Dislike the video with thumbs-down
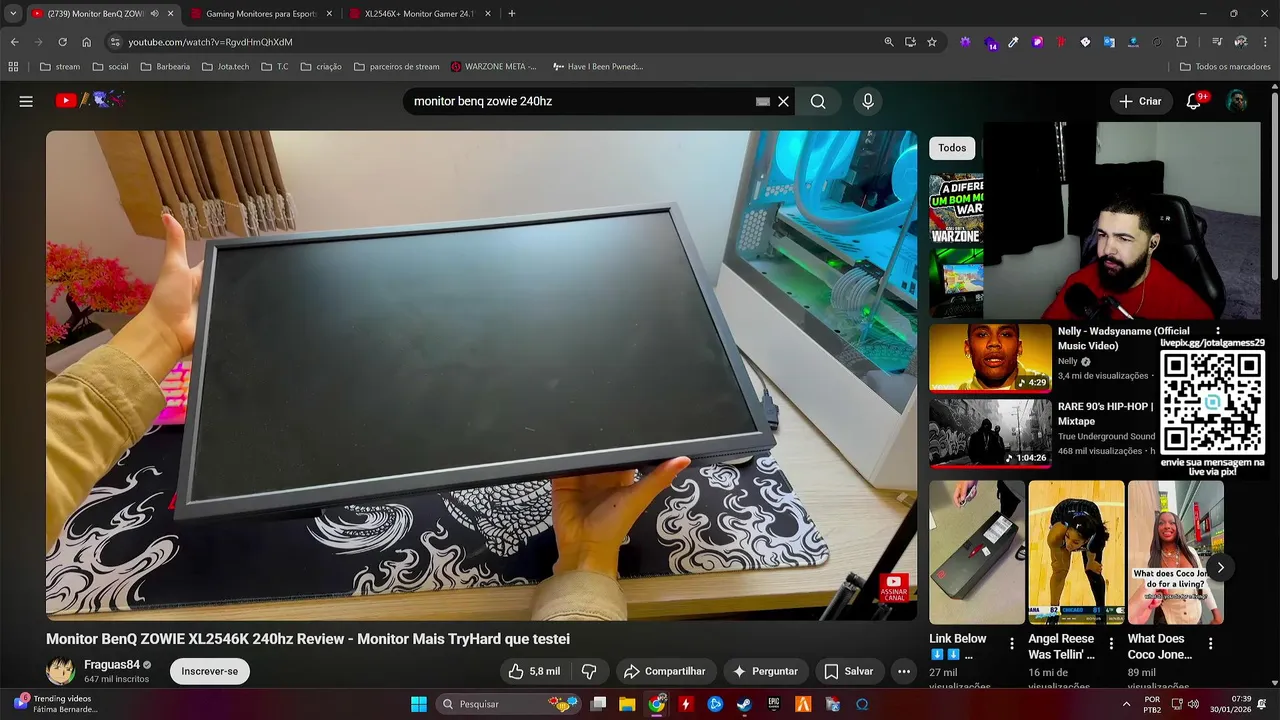 click(x=589, y=671)
